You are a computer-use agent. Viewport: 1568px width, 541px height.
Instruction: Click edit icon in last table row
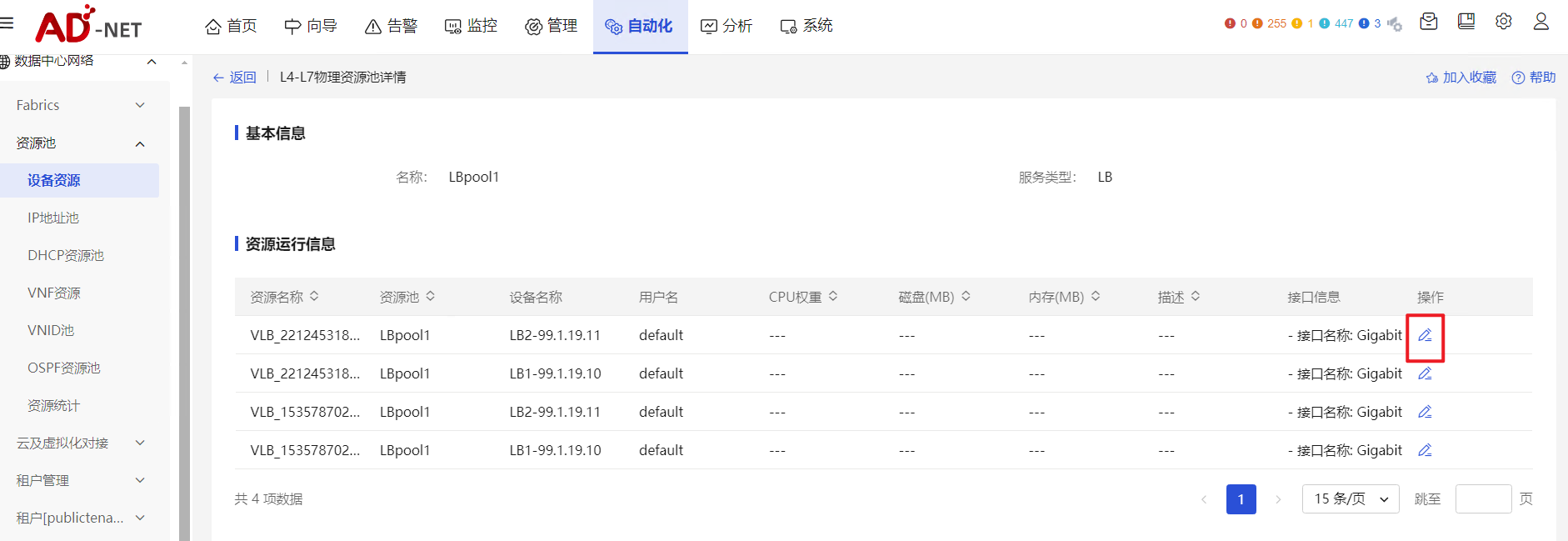coord(1425,450)
